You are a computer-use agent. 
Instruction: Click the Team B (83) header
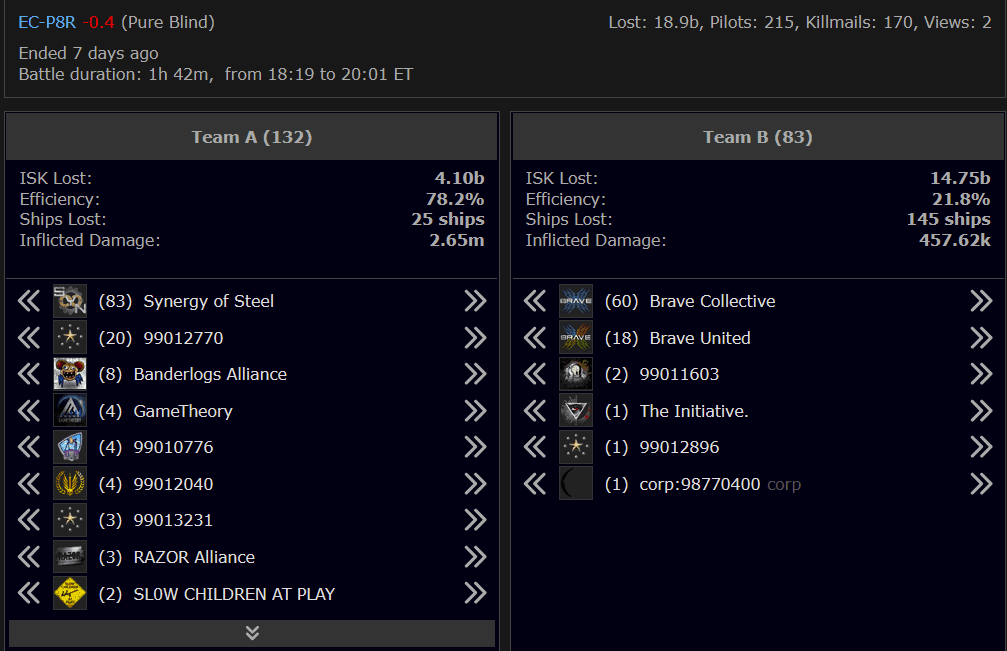[x=758, y=137]
